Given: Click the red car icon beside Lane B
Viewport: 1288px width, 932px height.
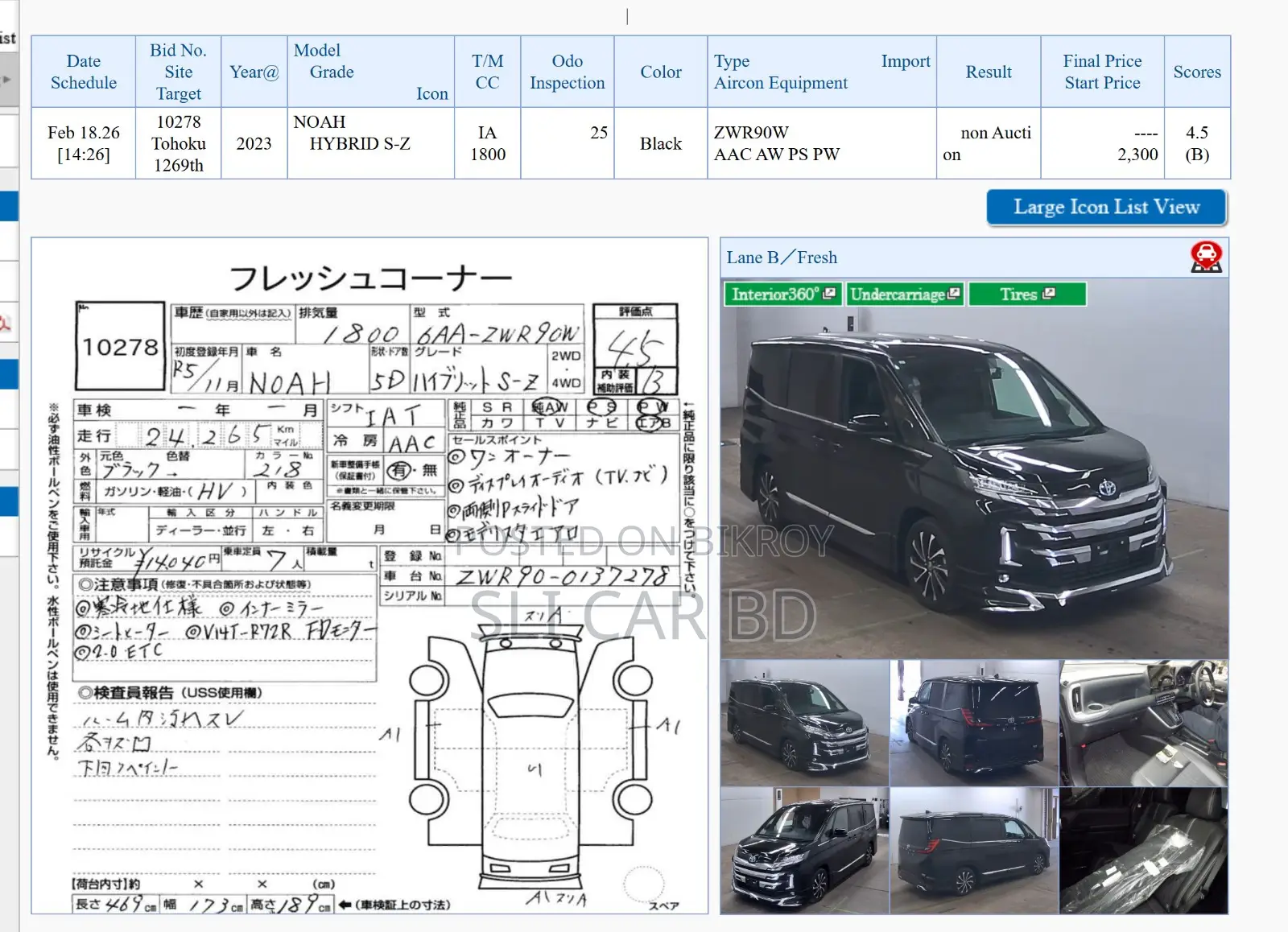Looking at the screenshot, I should (1206, 258).
